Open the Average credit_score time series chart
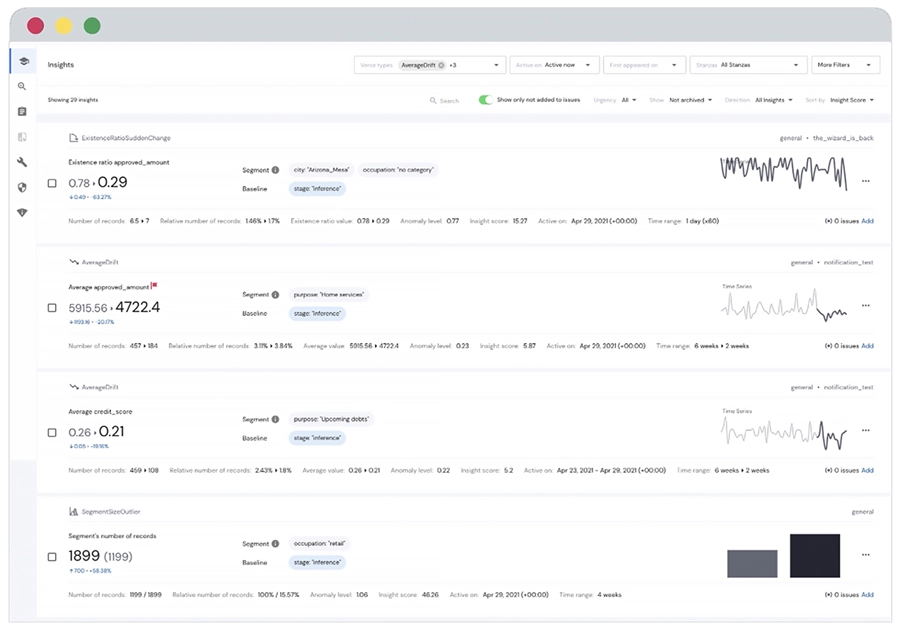Screen dimensions: 900x631 coord(783,432)
